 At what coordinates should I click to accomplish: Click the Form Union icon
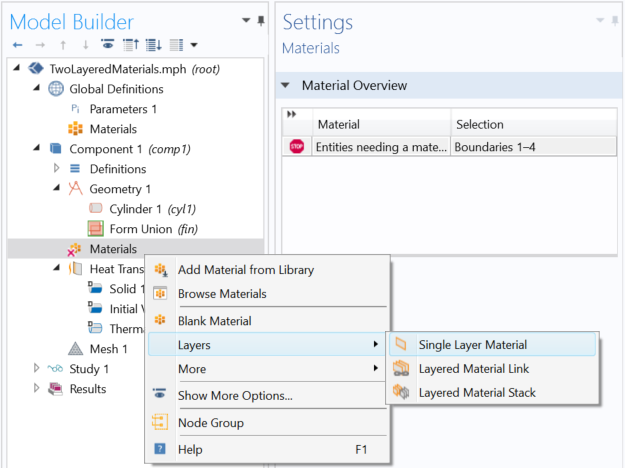[x=96, y=229]
